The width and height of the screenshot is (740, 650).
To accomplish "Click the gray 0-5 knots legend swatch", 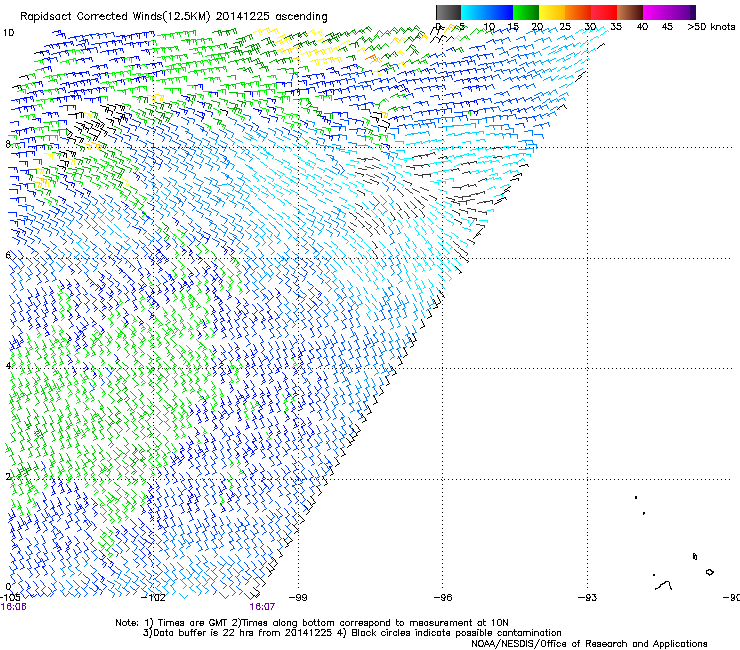I will click(x=448, y=12).
